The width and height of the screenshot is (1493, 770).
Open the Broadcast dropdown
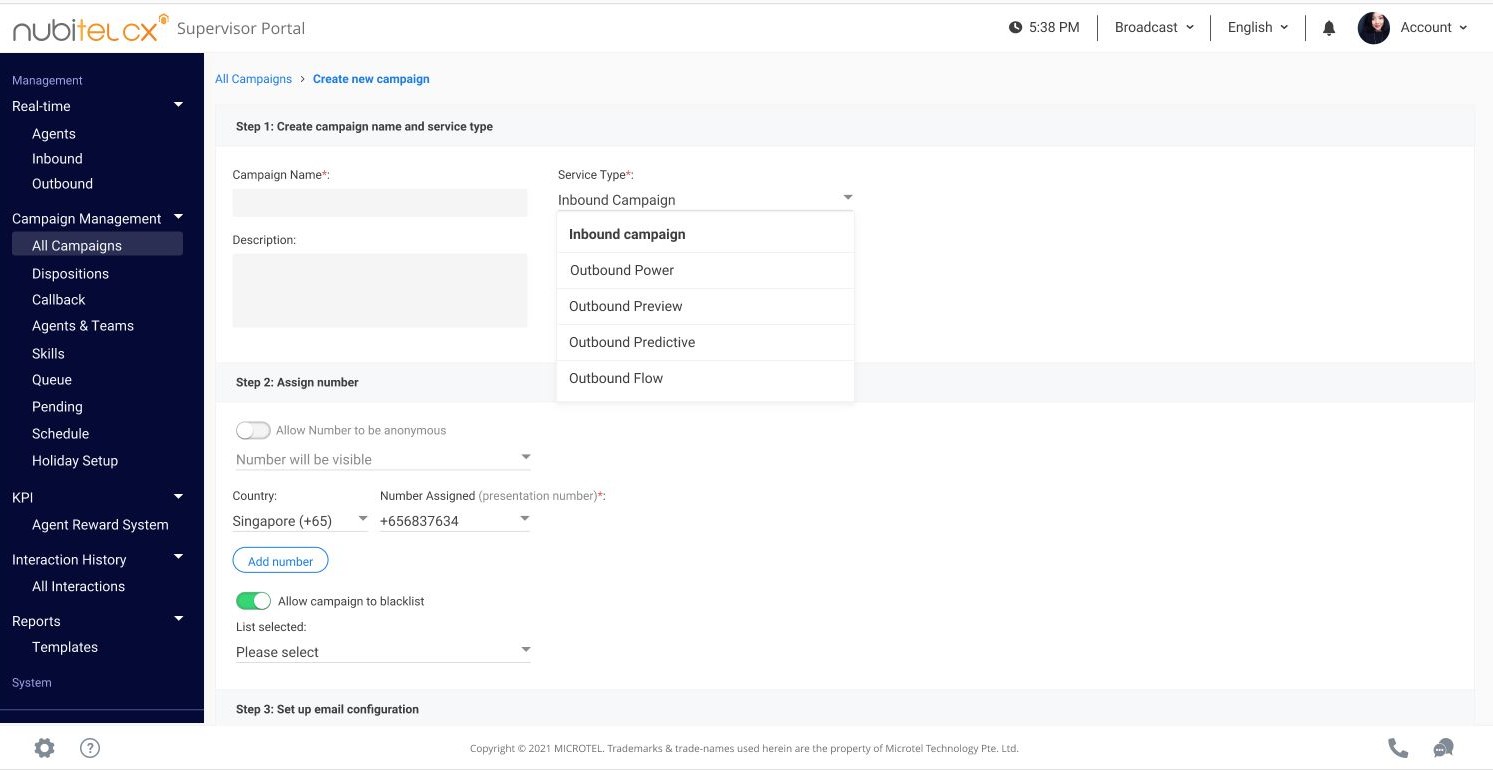[1154, 28]
